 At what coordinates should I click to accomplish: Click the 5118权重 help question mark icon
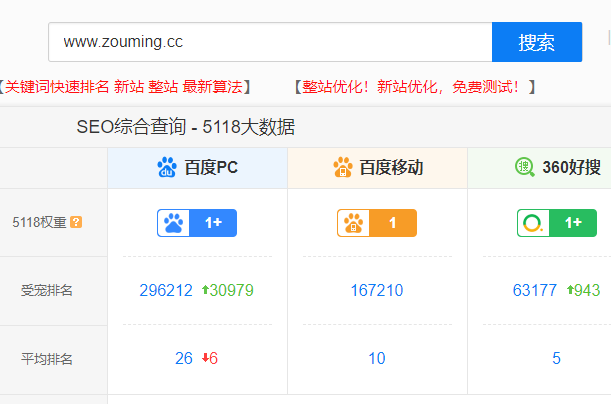tap(76, 222)
